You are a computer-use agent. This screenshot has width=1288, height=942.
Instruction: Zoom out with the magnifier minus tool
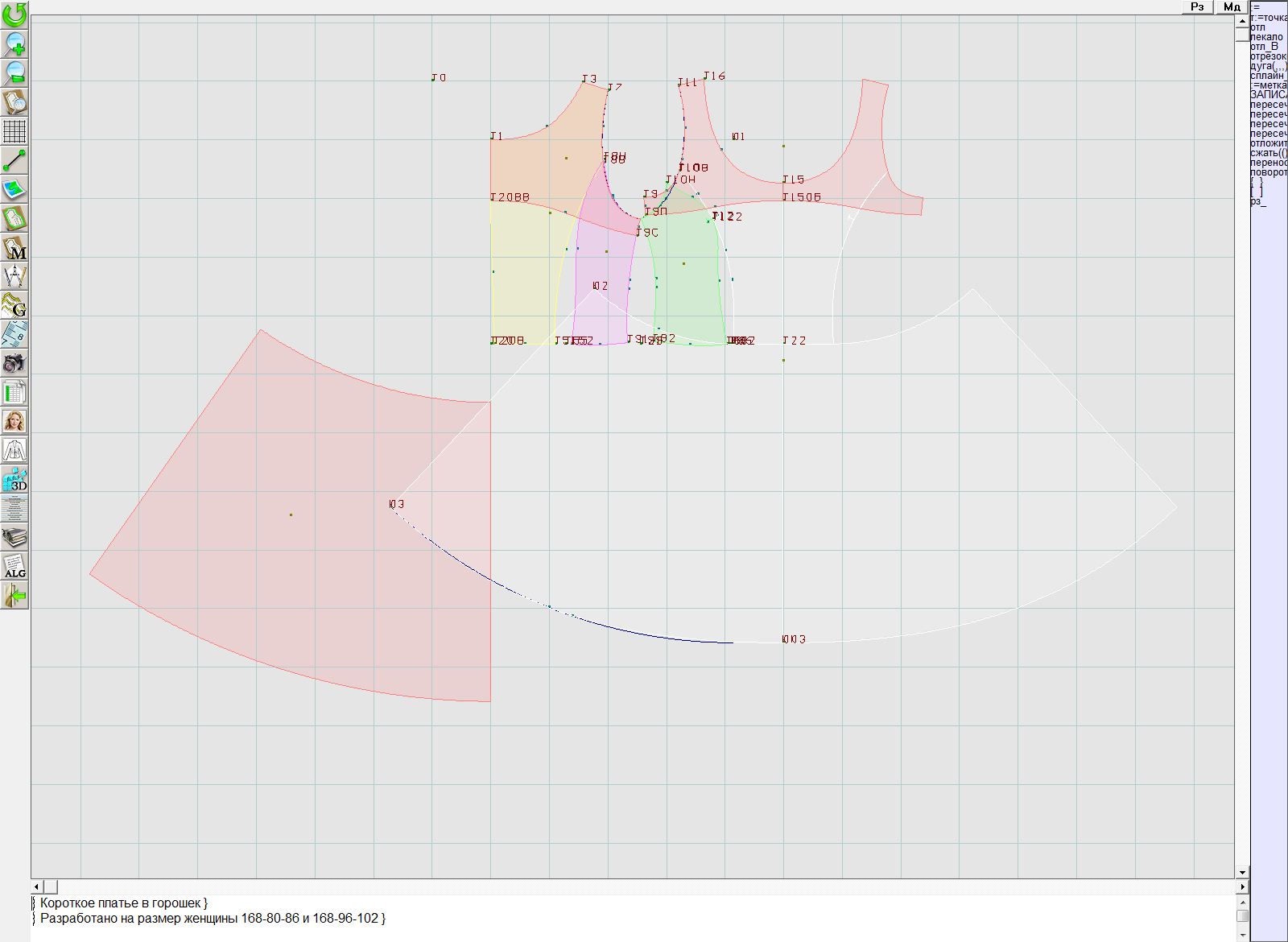click(14, 72)
